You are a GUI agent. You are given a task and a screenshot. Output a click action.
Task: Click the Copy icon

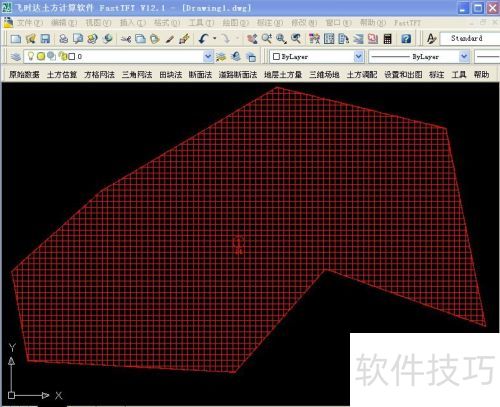140,39
